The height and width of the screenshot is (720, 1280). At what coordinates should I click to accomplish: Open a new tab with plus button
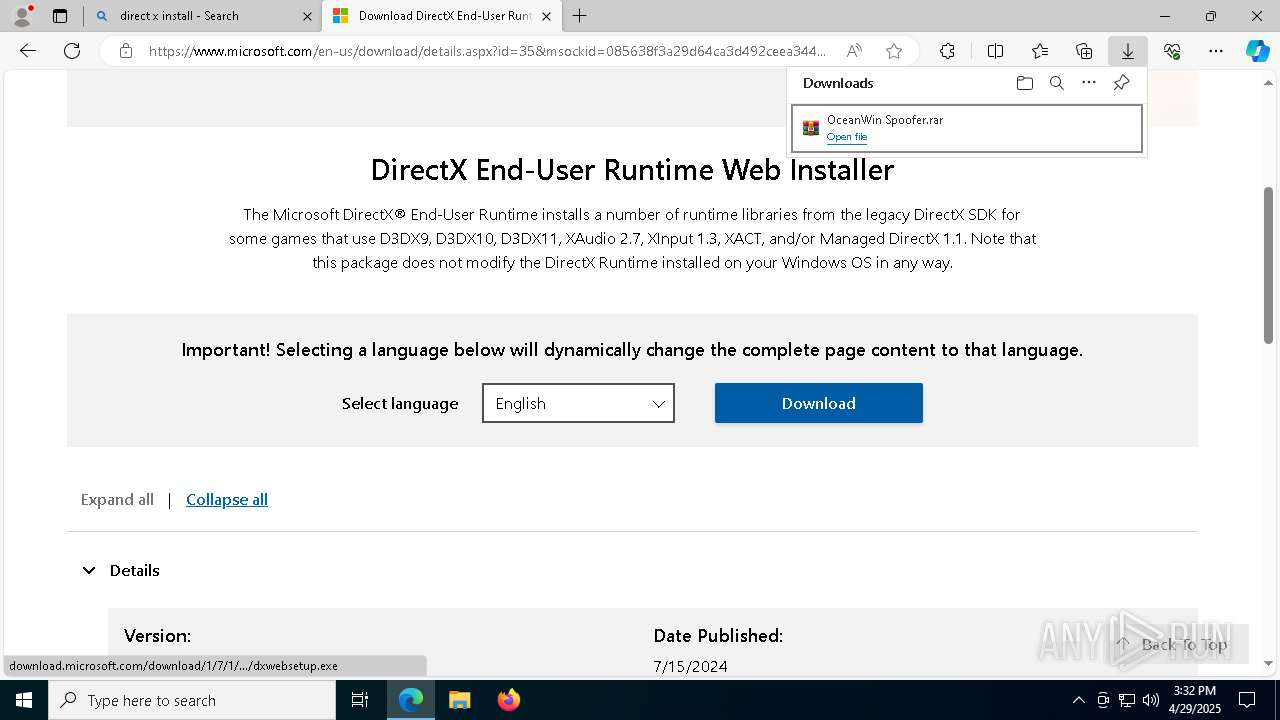579,16
